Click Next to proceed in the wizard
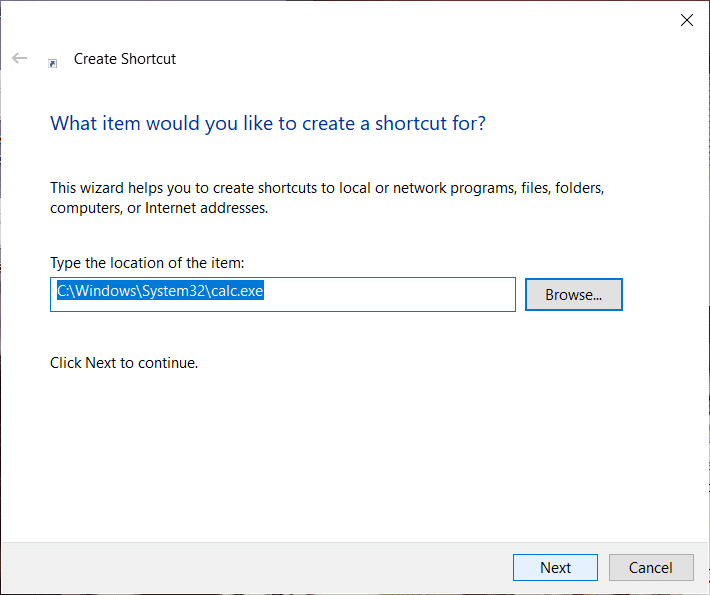The height and width of the screenshot is (595, 710). click(555, 567)
